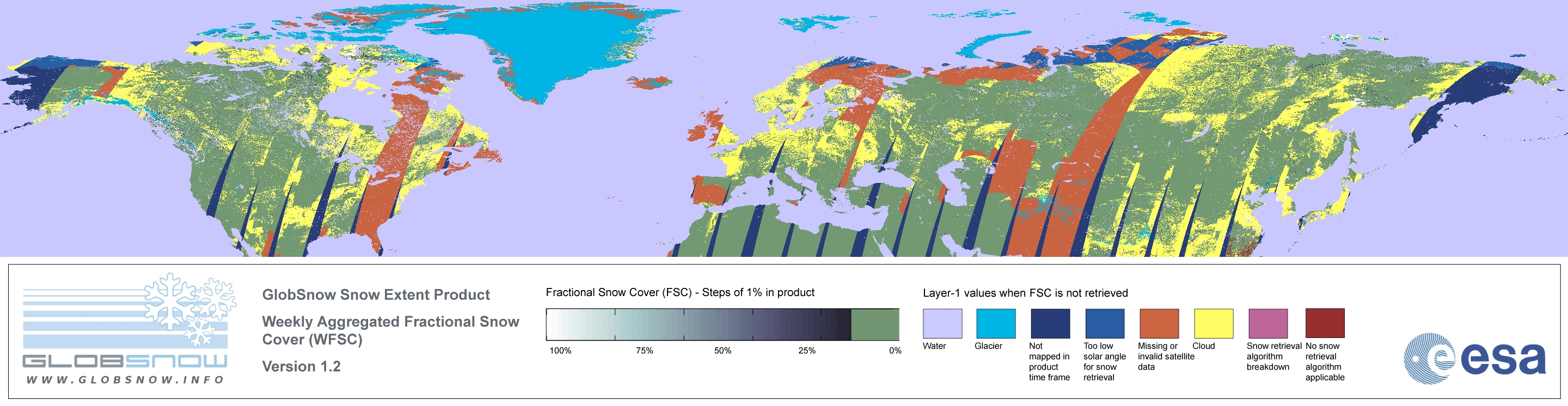Click the 0% colorbar label

(895, 350)
